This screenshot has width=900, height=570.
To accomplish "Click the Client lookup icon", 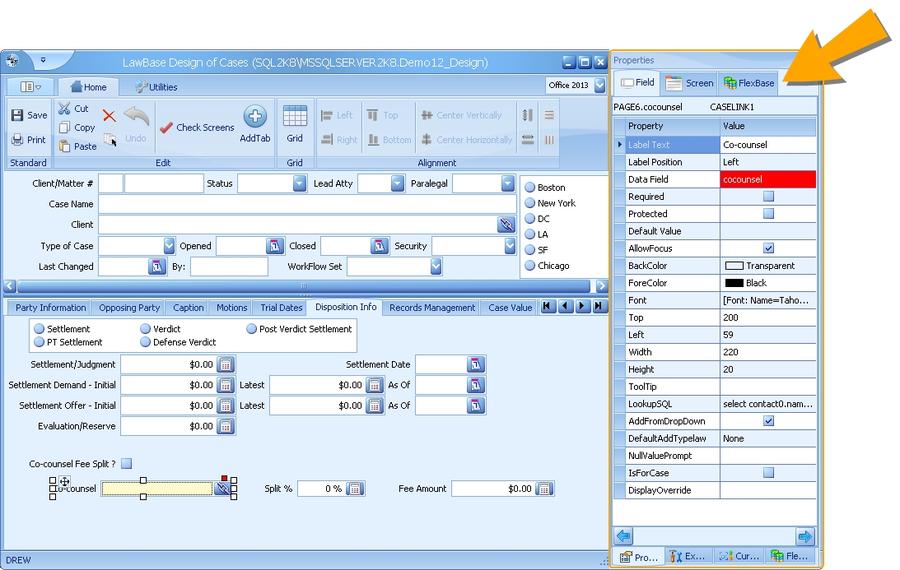I will tap(506, 224).
